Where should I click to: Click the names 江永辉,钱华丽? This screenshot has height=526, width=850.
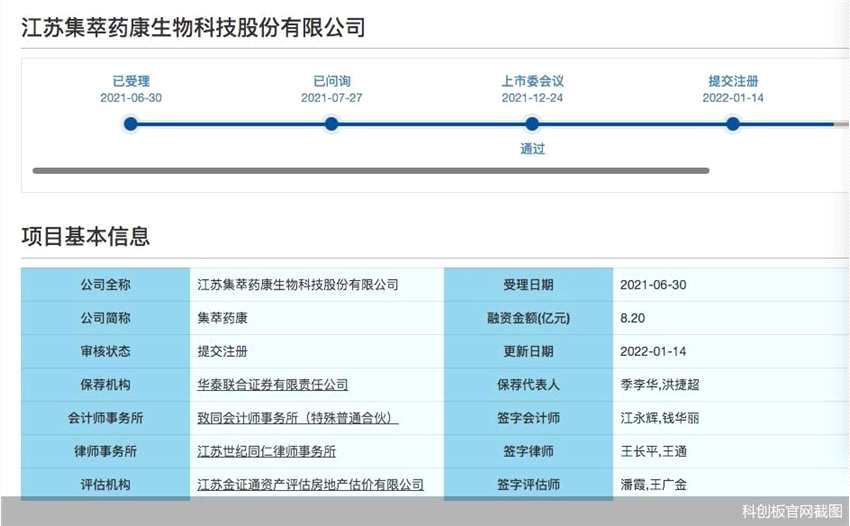click(660, 418)
